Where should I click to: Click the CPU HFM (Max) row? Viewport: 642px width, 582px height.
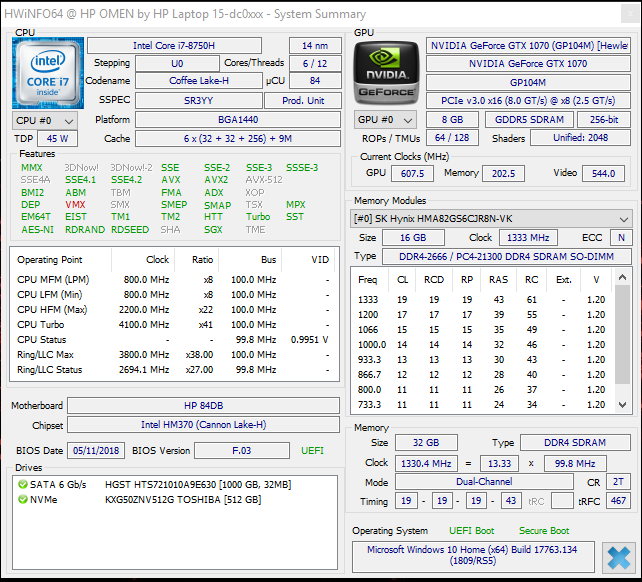pos(174,310)
